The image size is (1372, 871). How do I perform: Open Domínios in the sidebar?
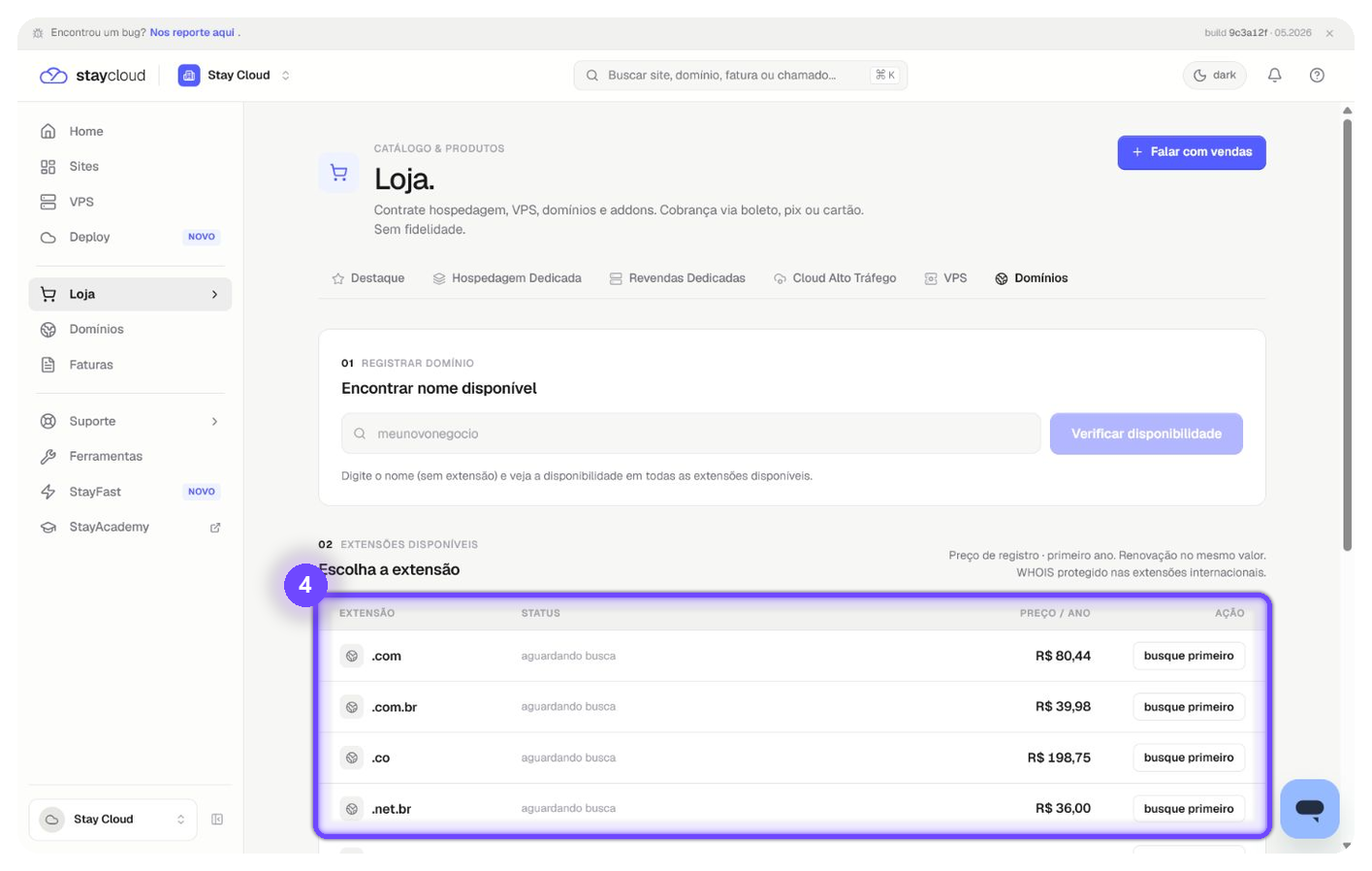point(130,330)
